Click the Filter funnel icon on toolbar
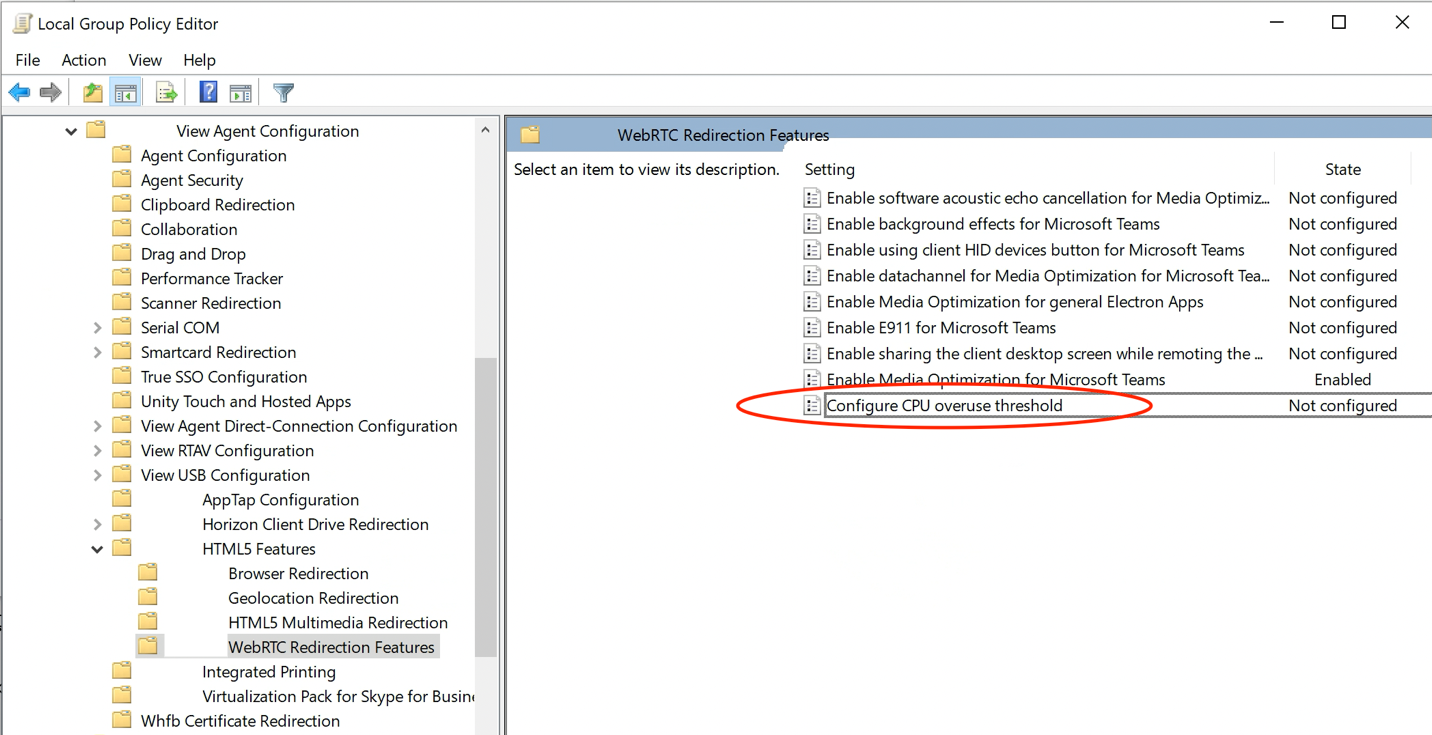The height and width of the screenshot is (735, 1432). pos(283,92)
